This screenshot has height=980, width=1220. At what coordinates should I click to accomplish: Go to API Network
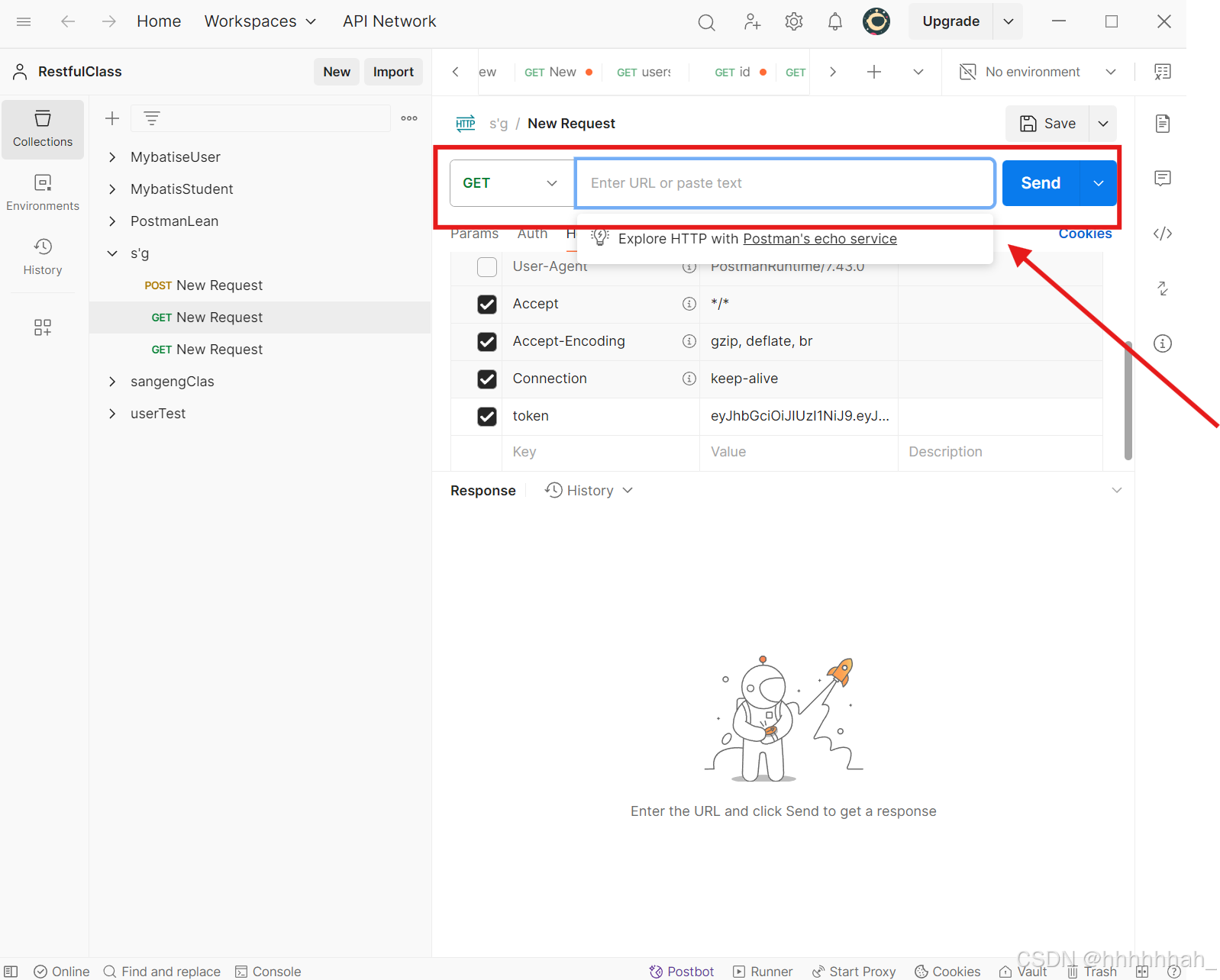(389, 21)
